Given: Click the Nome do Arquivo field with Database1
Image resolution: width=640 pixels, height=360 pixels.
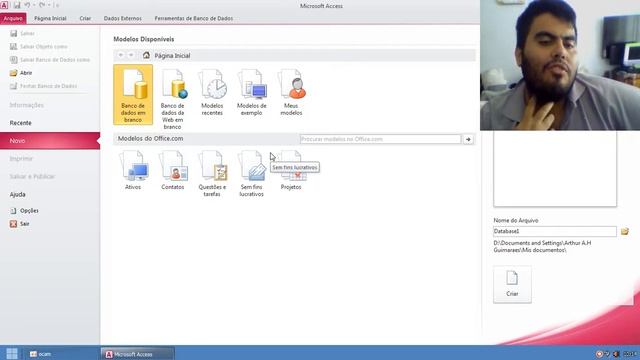Looking at the screenshot, I should (555, 231).
